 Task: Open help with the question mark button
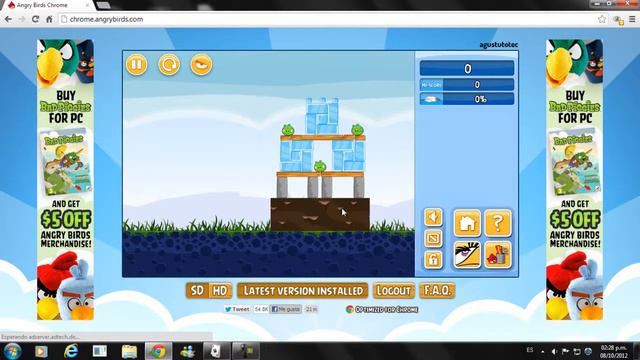[498, 223]
